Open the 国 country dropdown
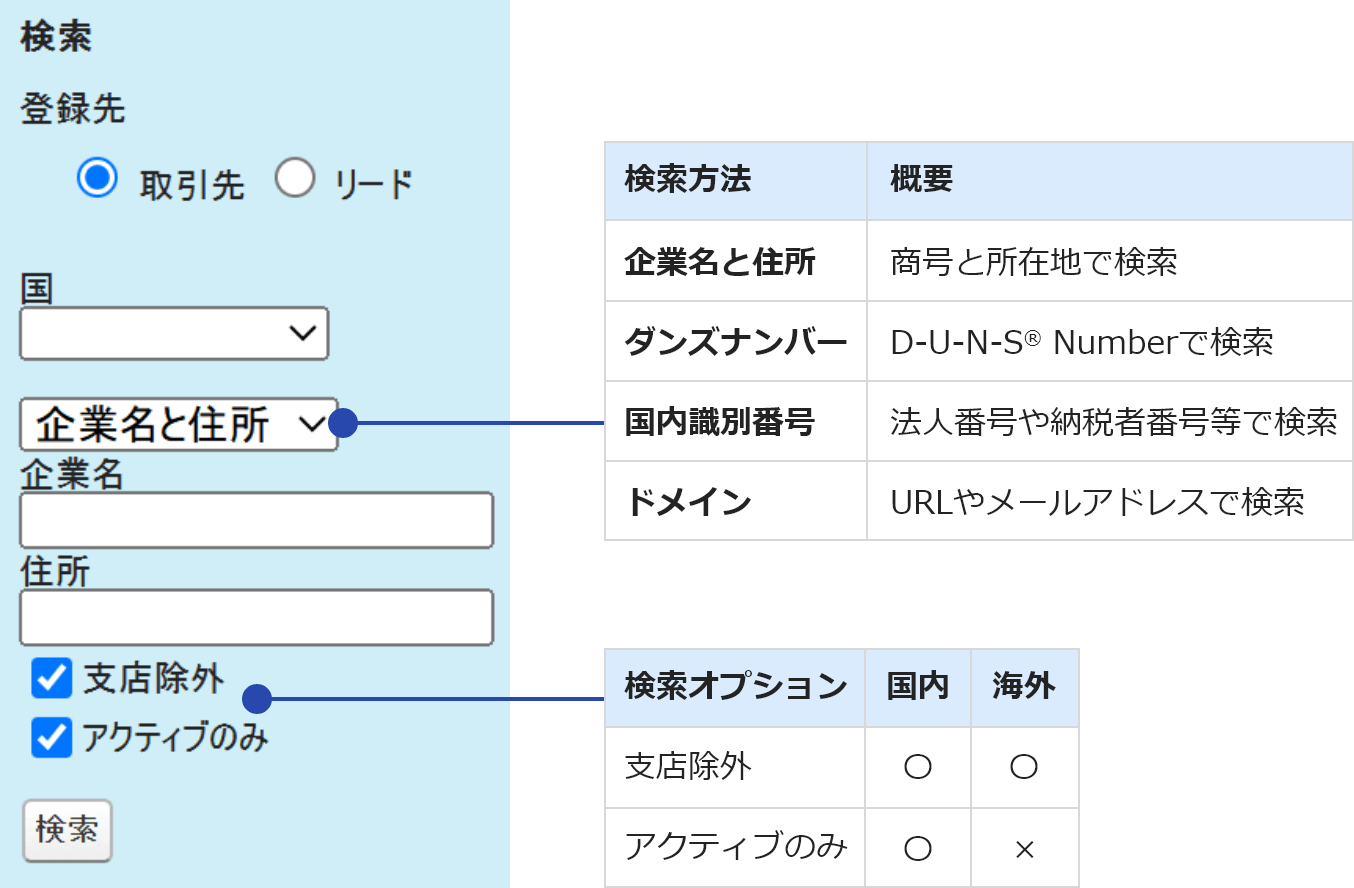 (x=174, y=333)
